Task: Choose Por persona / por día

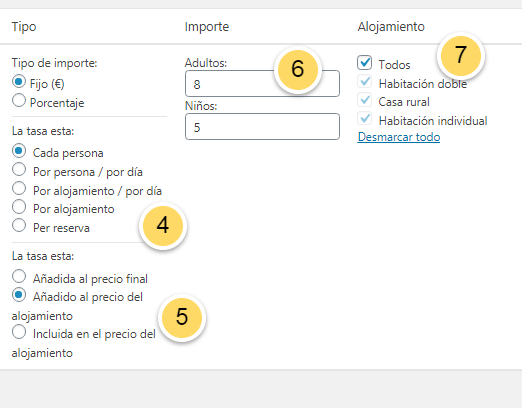Action: [x=19, y=169]
